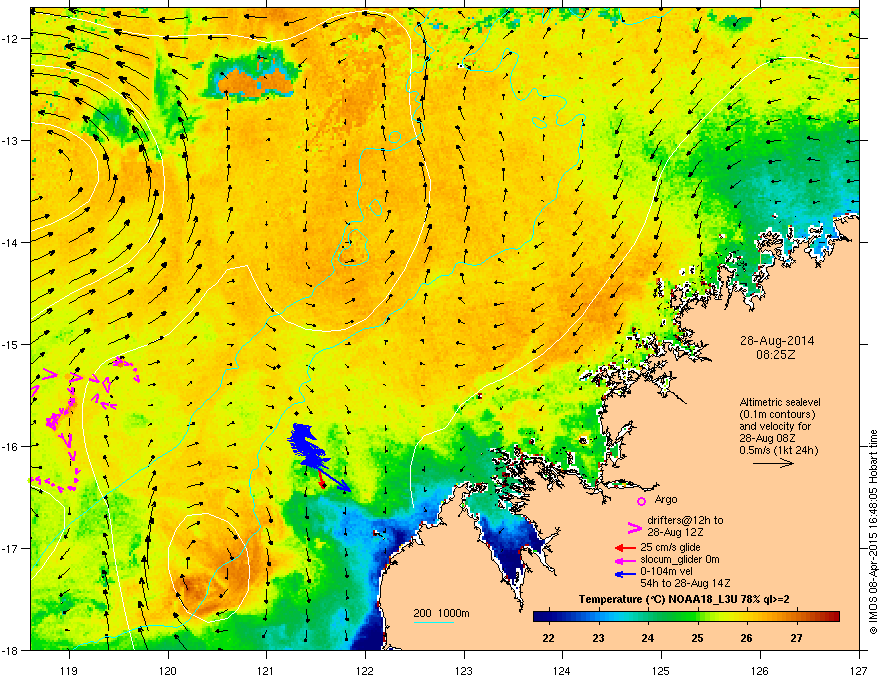Click the latitude axis label -16
The width and height of the screenshot is (880, 680).
click(x=11, y=447)
